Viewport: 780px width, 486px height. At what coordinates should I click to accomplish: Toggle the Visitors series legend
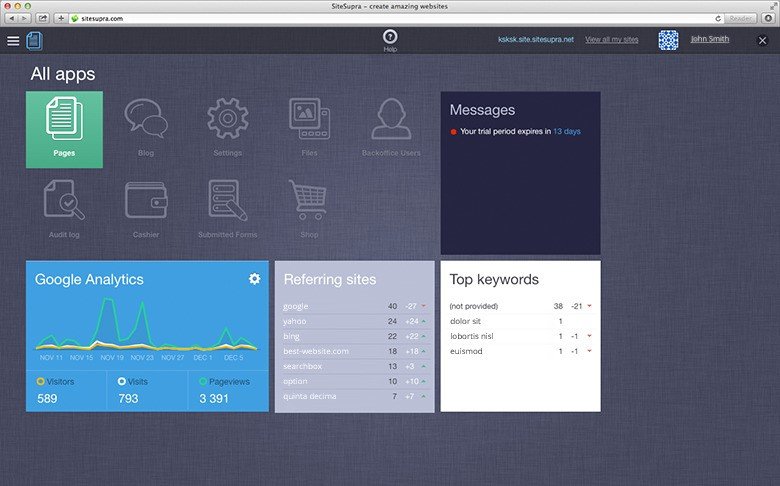55,382
